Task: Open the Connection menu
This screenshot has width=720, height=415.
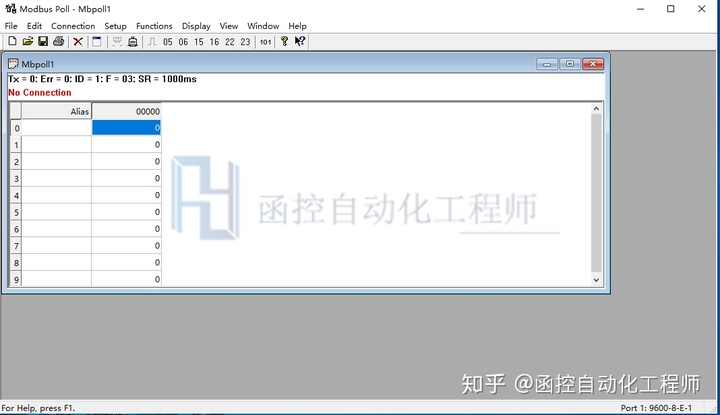Action: 73,26
